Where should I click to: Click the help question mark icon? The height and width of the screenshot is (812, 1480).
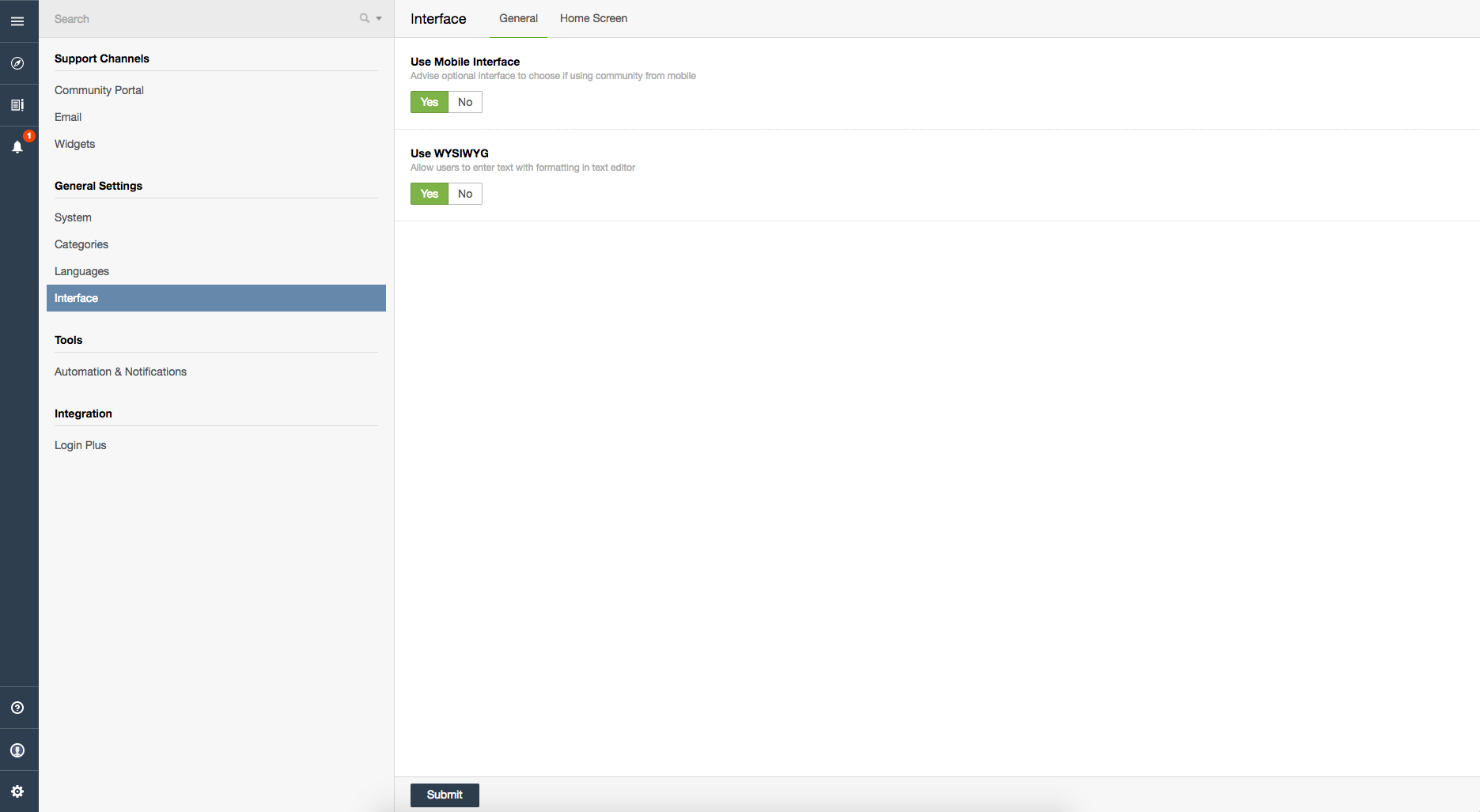17,708
